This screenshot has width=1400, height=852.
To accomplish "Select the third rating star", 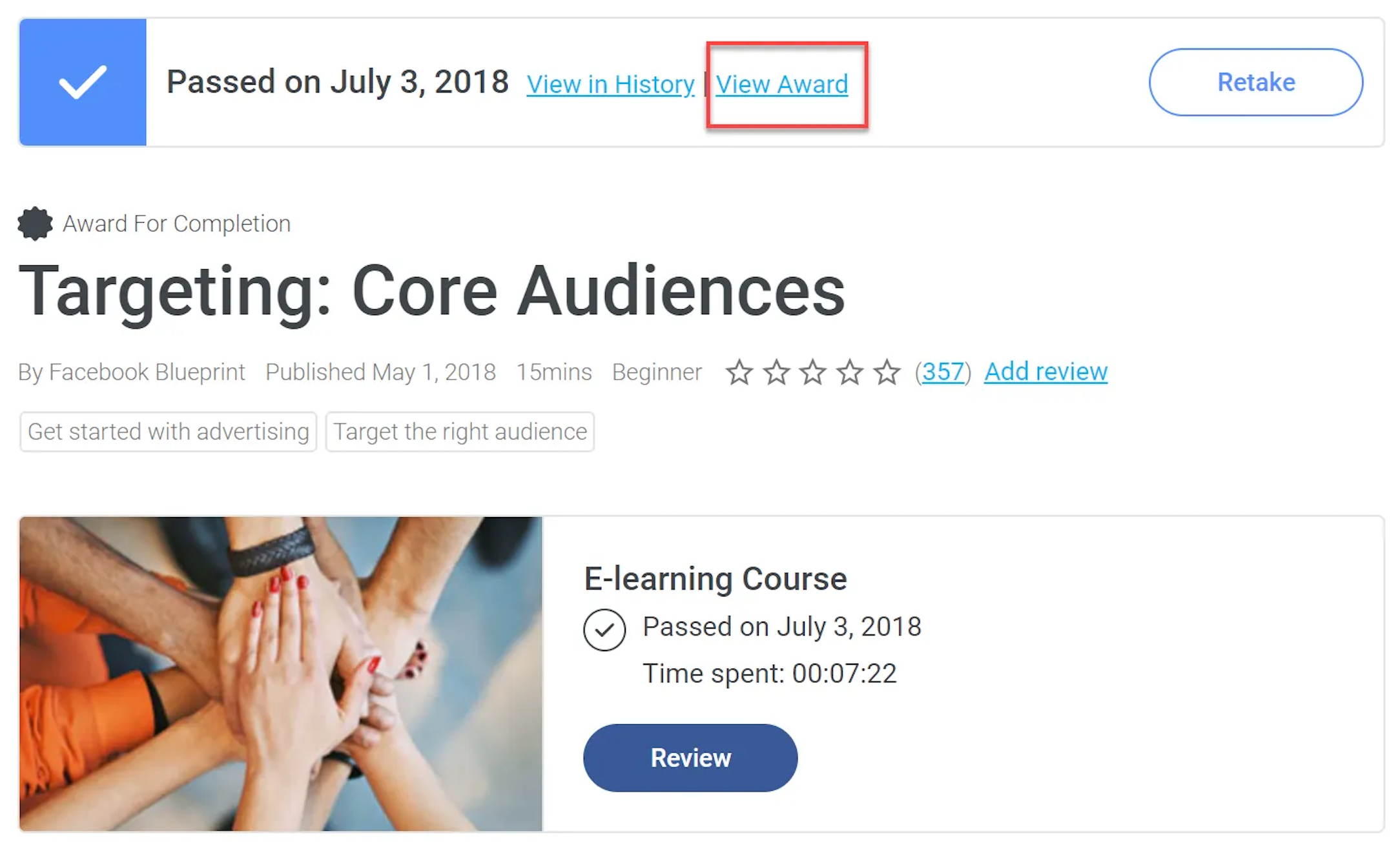I will coord(813,372).
